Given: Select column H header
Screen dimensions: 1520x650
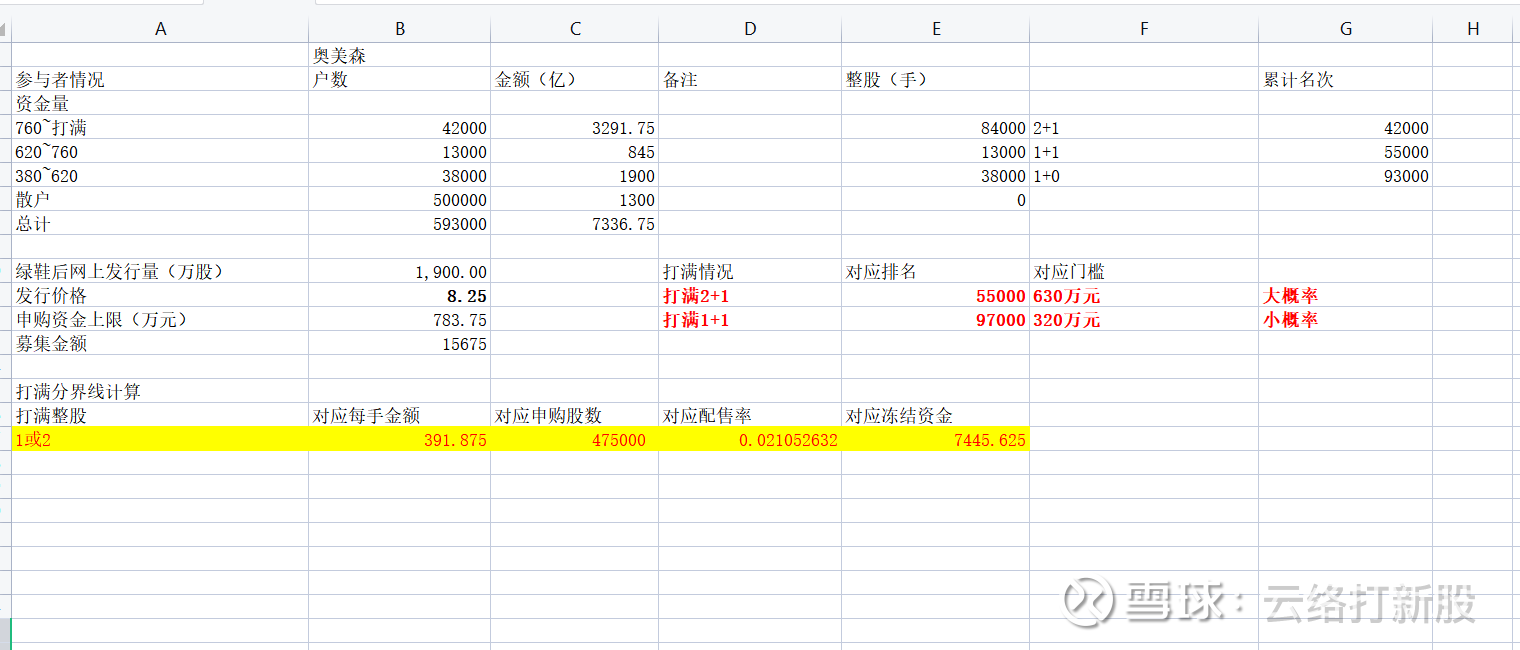Looking at the screenshot, I should coord(1473,29).
